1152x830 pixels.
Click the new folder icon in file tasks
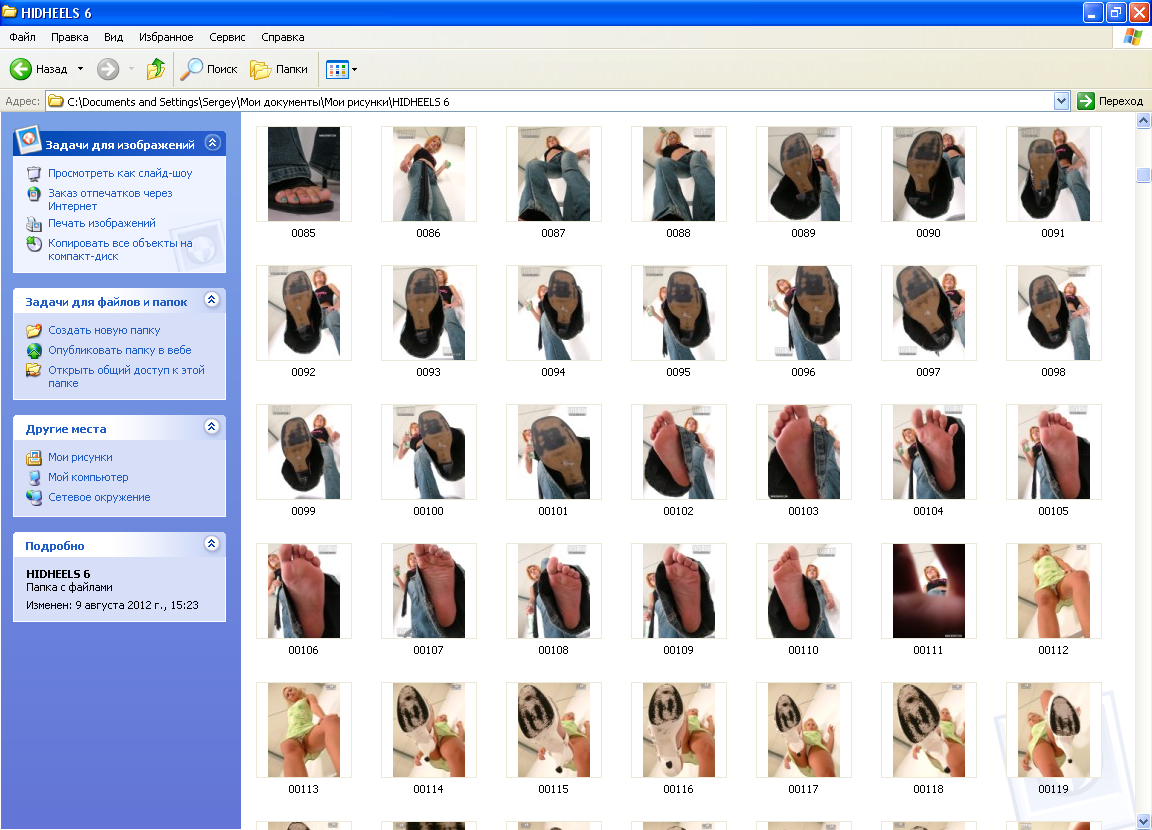34,331
